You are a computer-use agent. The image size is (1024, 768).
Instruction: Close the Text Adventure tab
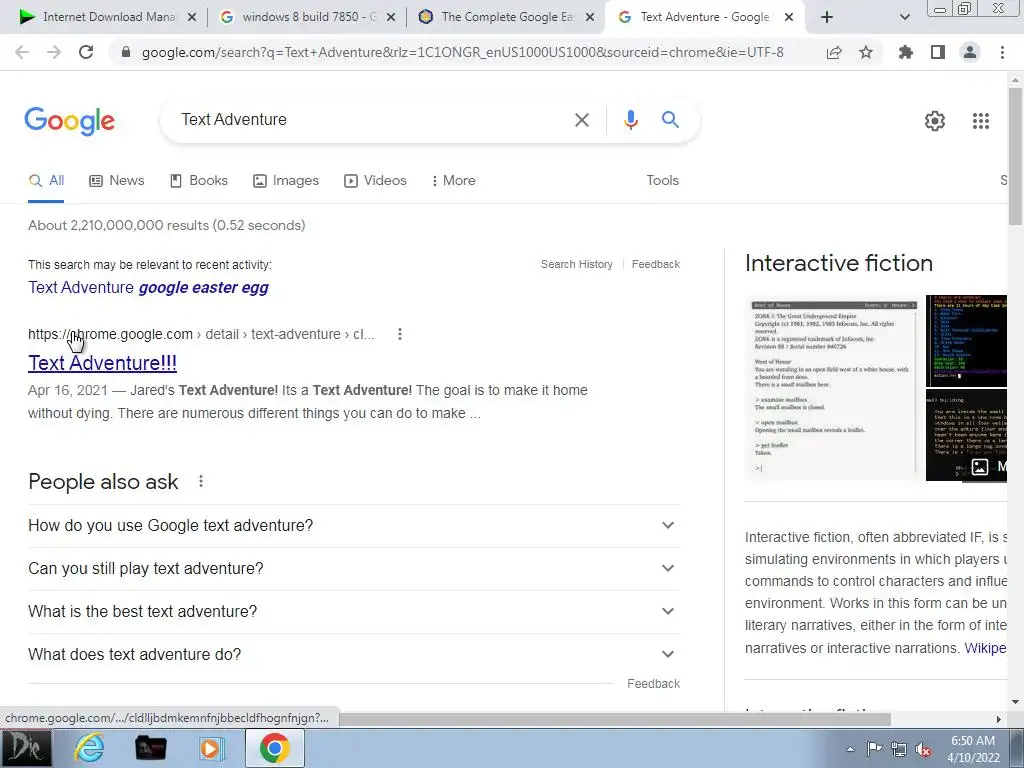(789, 17)
